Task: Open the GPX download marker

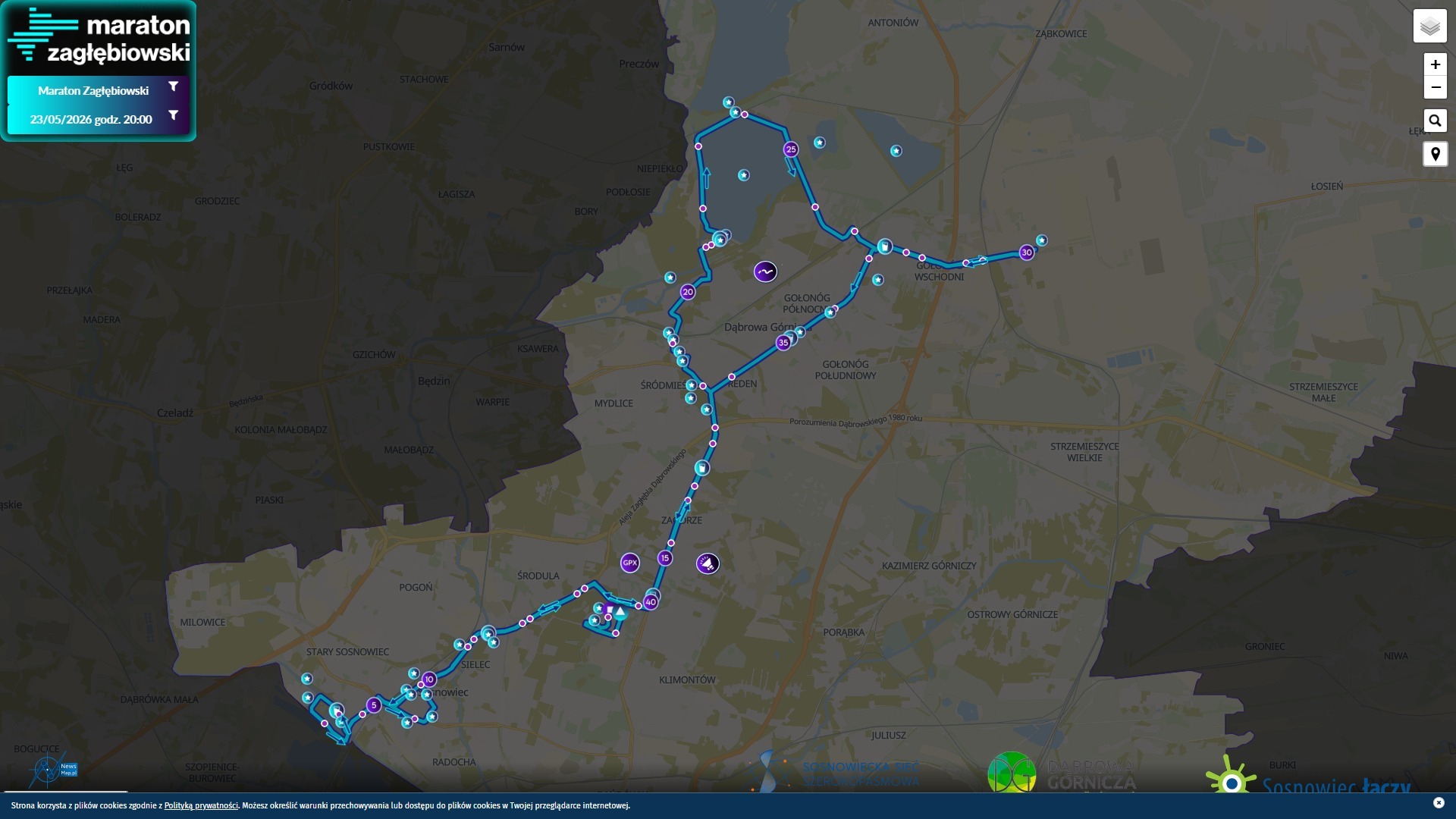Action: point(629,563)
